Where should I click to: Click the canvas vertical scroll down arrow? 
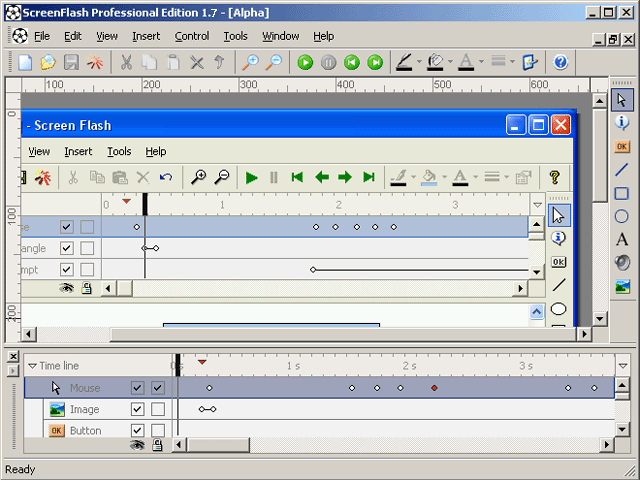599,319
